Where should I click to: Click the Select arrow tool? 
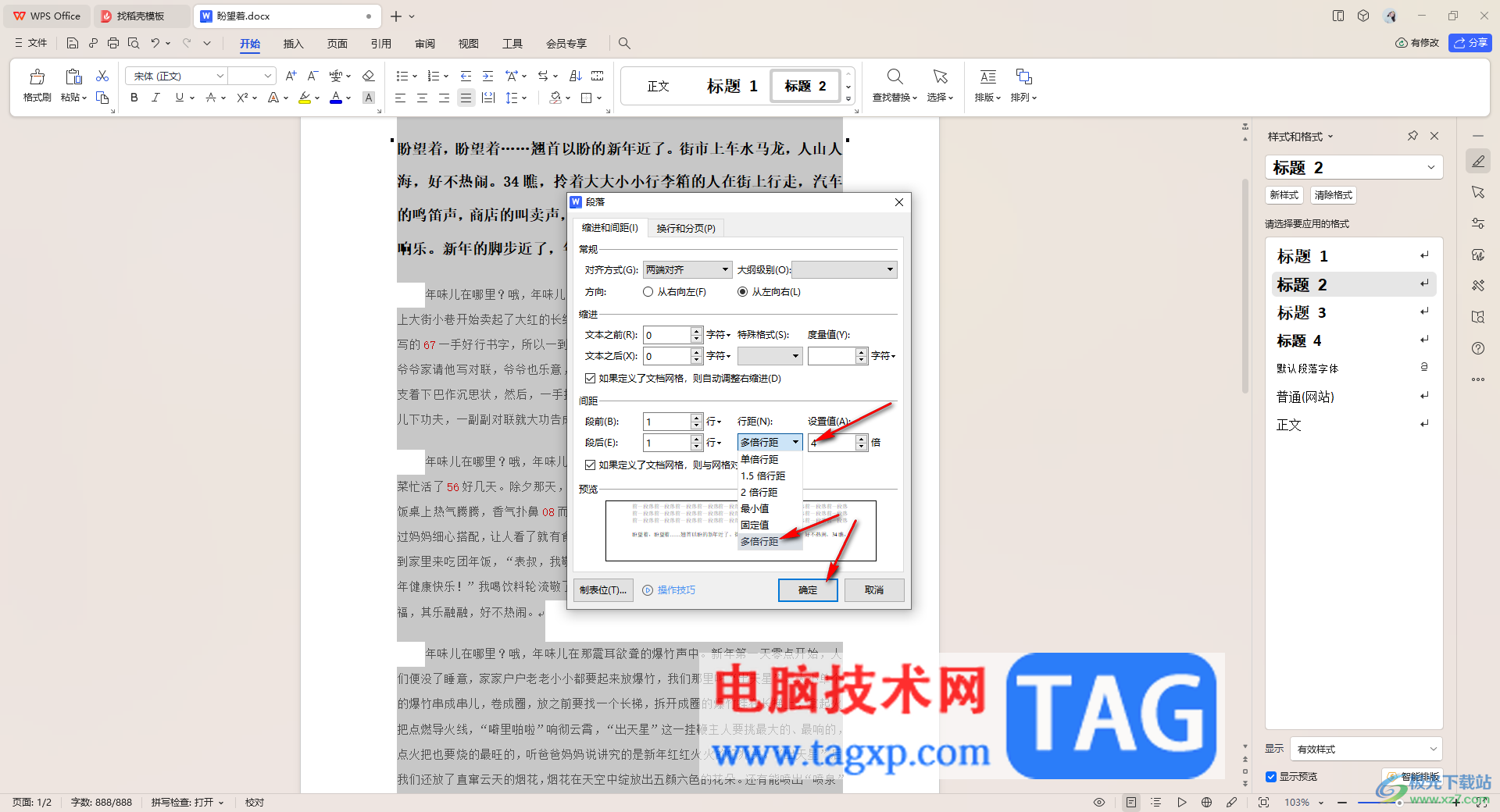(940, 77)
